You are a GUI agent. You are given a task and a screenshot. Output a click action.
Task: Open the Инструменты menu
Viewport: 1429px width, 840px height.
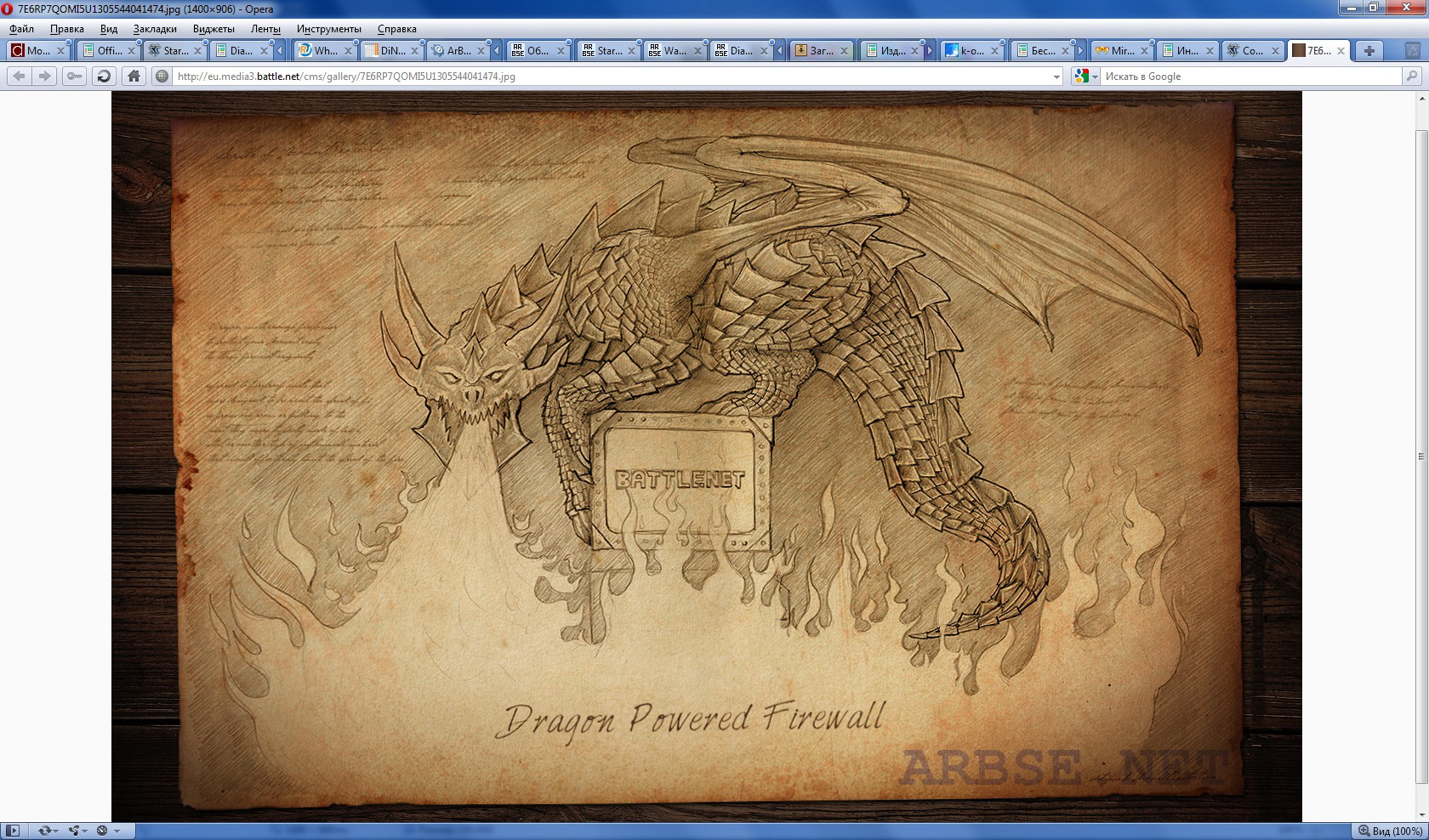tap(329, 29)
